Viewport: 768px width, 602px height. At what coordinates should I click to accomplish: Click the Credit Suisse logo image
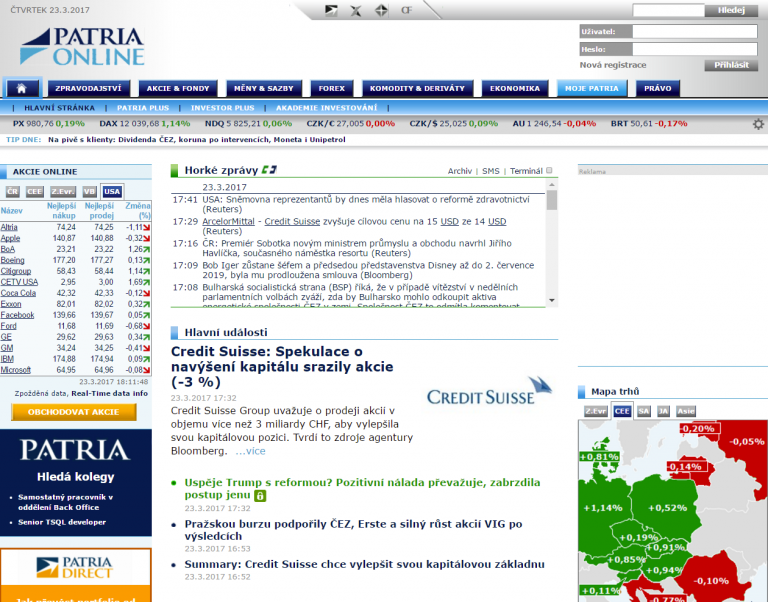point(489,396)
